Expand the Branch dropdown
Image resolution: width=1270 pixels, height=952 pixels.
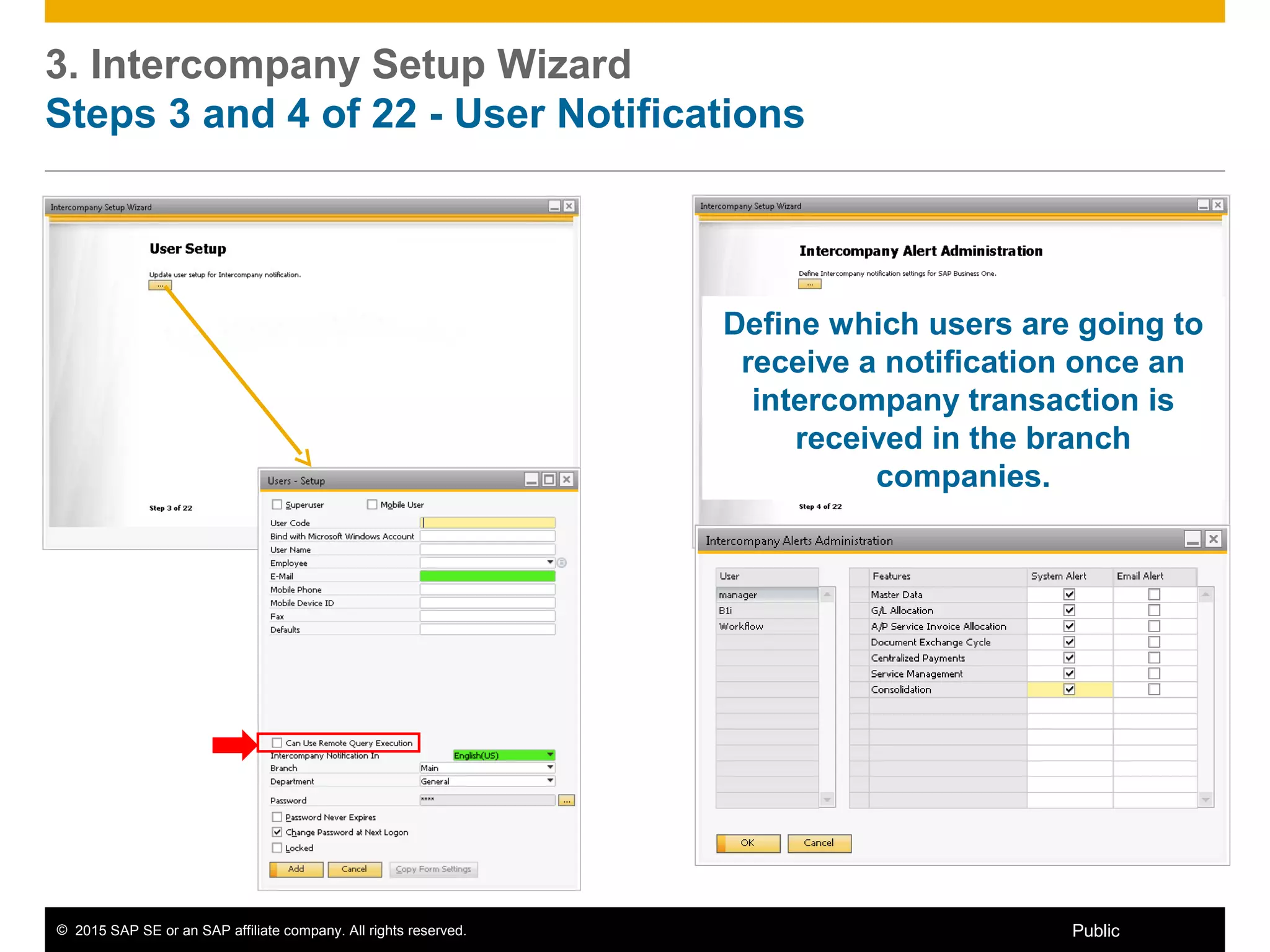[549, 768]
